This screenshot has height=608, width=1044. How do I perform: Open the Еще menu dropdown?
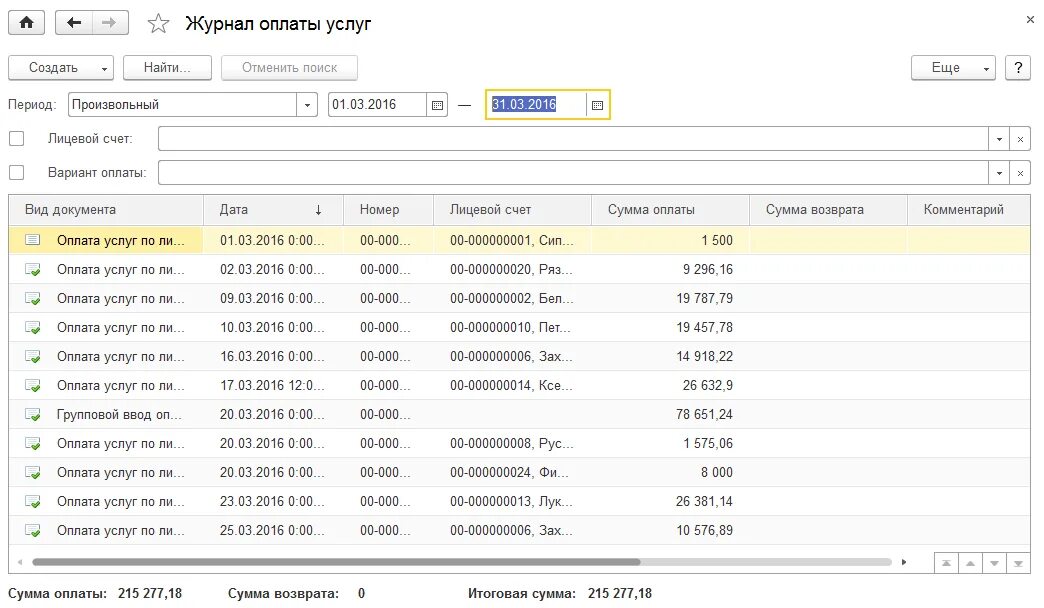[986, 69]
